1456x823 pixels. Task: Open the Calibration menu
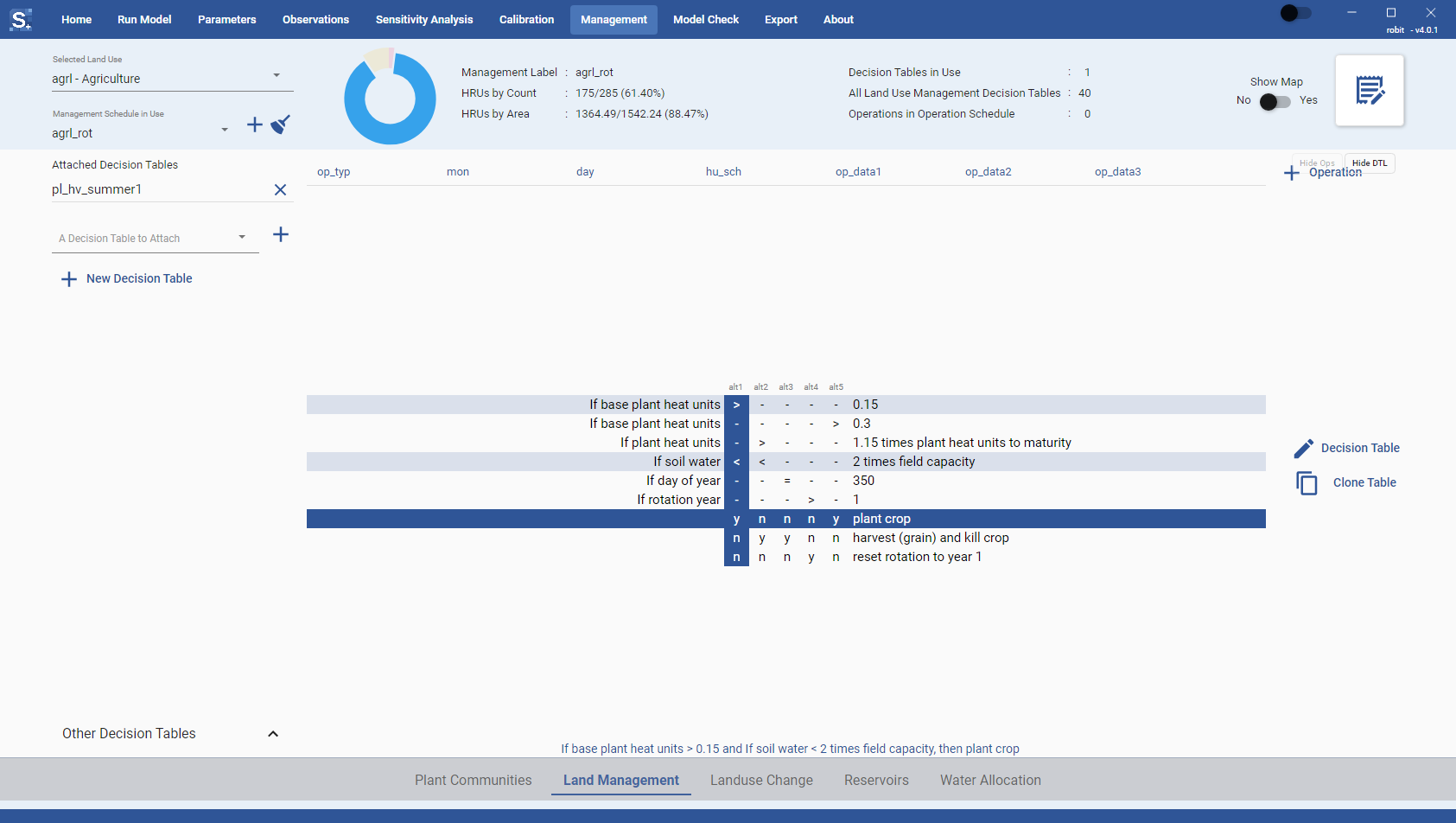(x=527, y=20)
